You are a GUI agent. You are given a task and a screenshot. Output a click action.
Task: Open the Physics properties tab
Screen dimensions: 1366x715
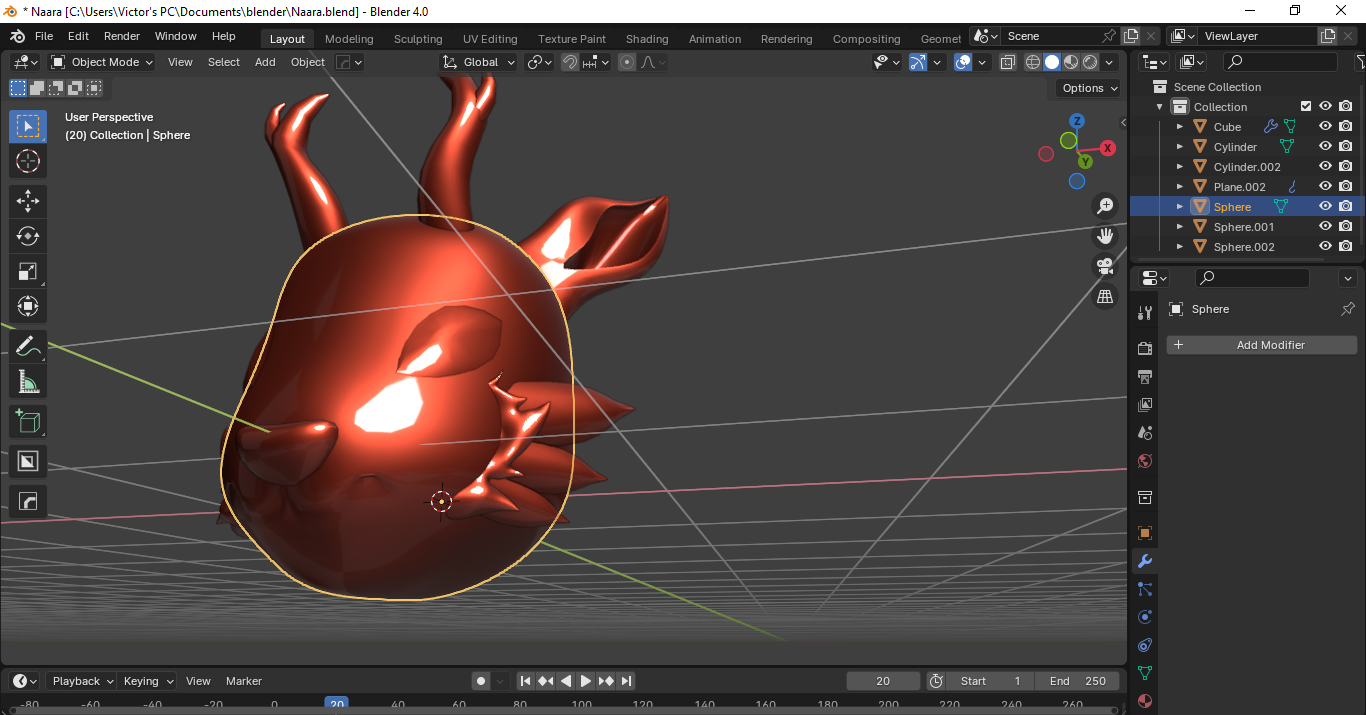[x=1145, y=617]
